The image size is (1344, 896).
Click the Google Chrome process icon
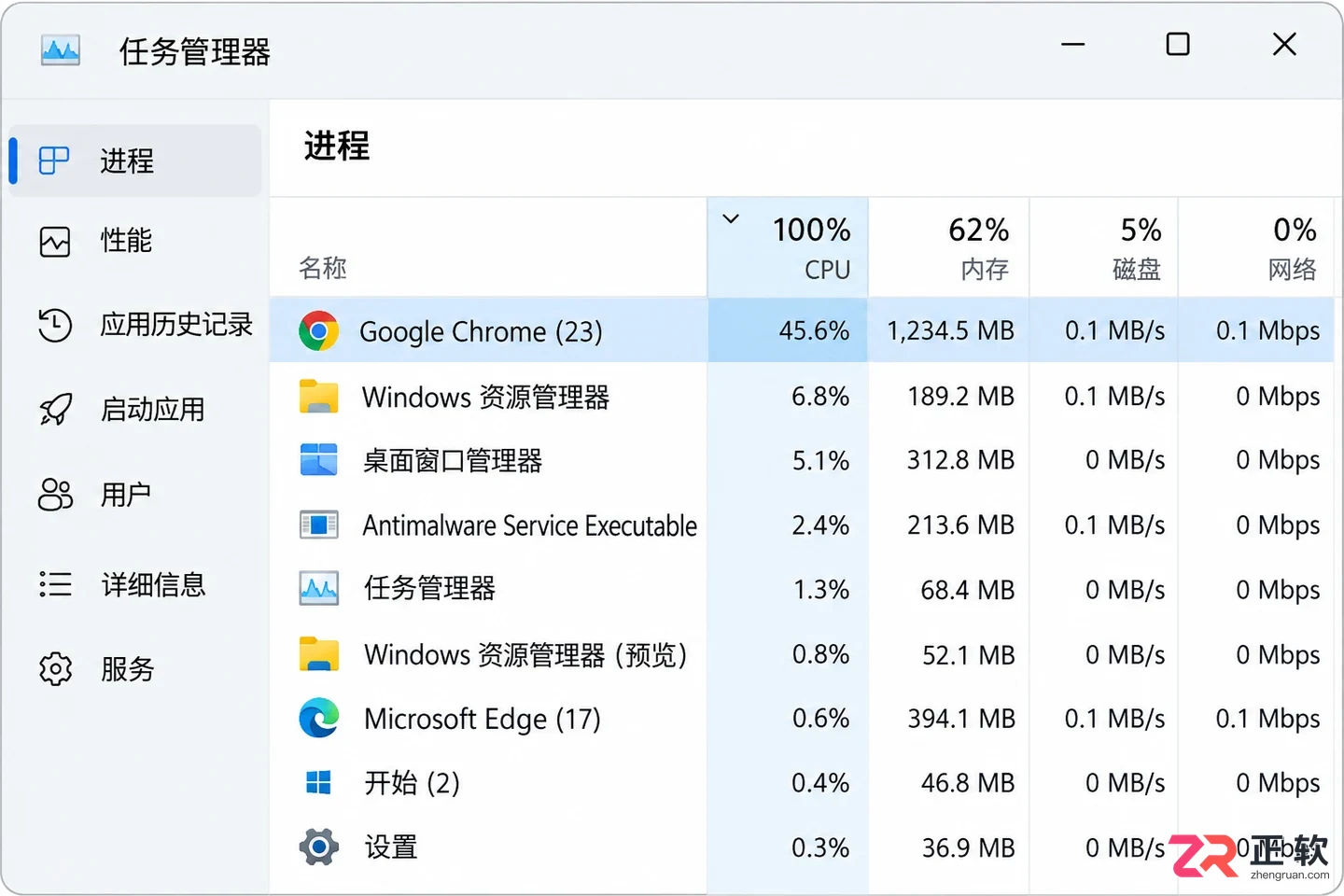(319, 331)
